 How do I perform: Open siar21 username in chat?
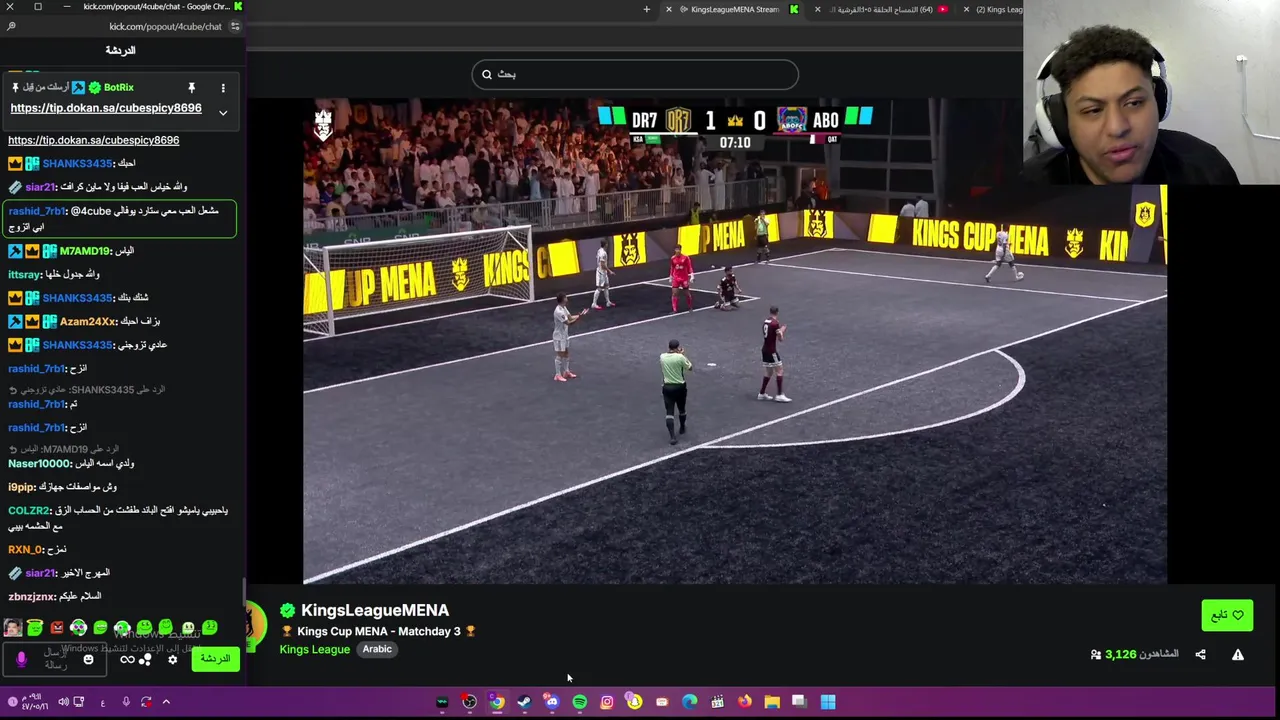click(41, 187)
